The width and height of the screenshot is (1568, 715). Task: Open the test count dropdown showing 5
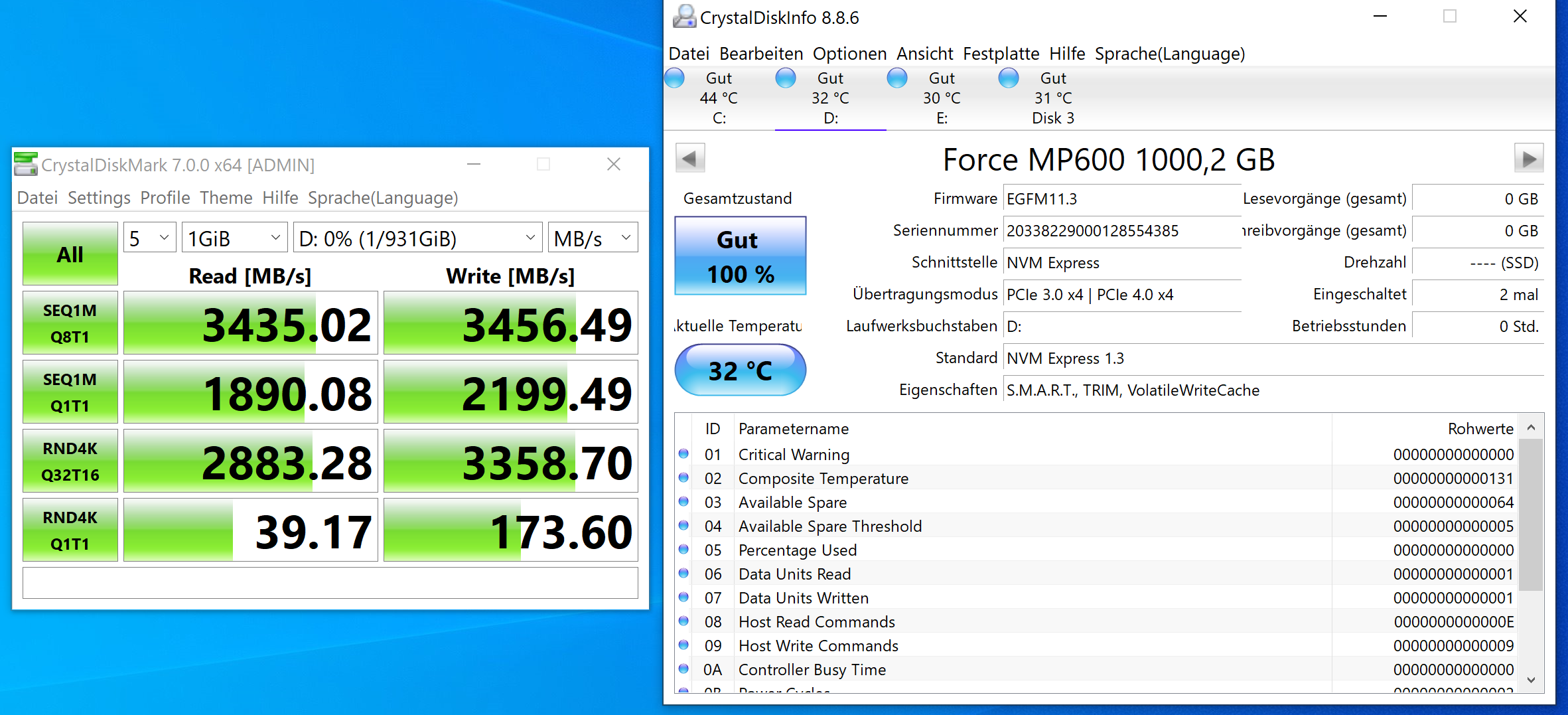tap(150, 238)
